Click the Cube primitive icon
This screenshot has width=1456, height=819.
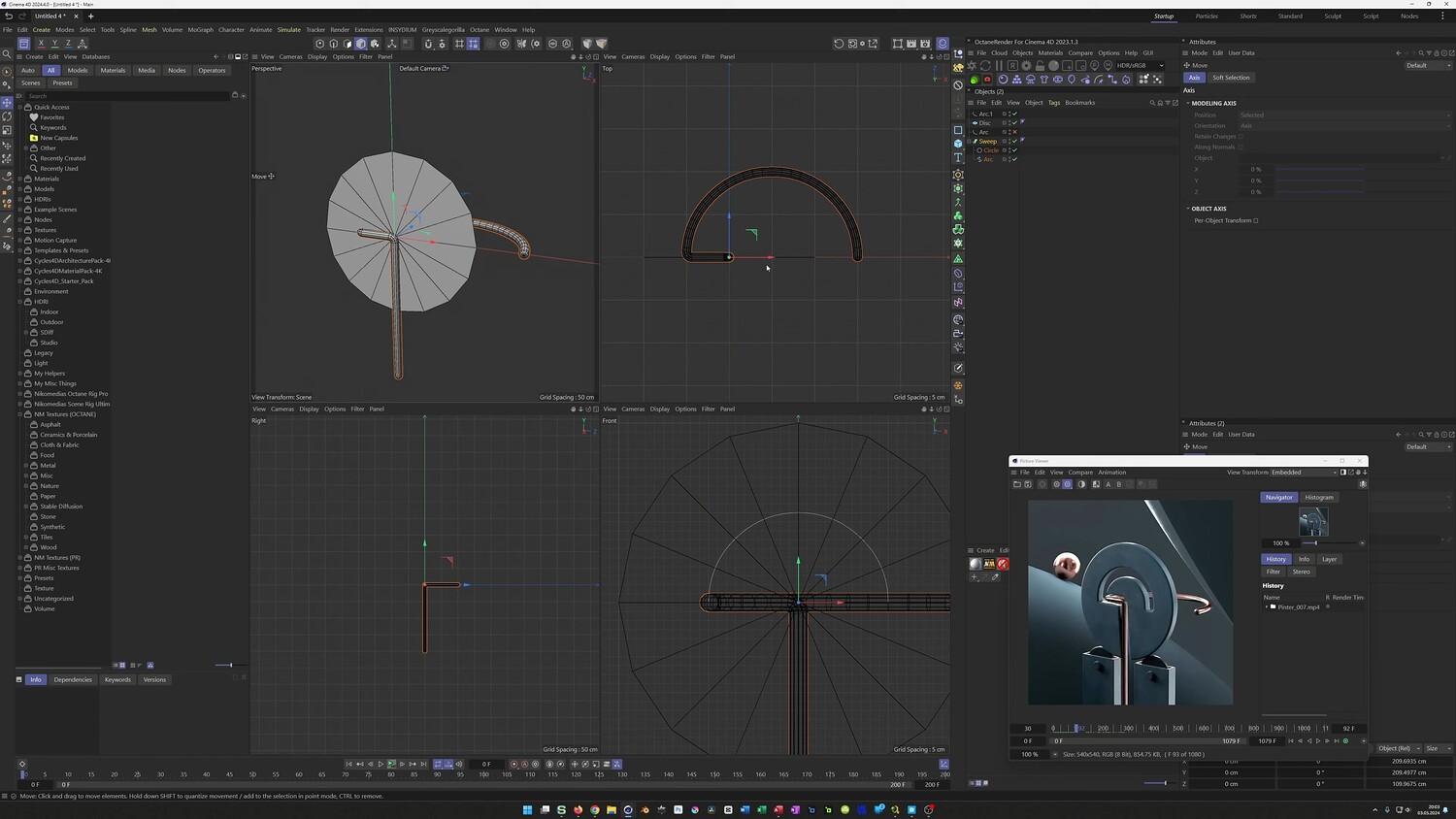(x=958, y=144)
